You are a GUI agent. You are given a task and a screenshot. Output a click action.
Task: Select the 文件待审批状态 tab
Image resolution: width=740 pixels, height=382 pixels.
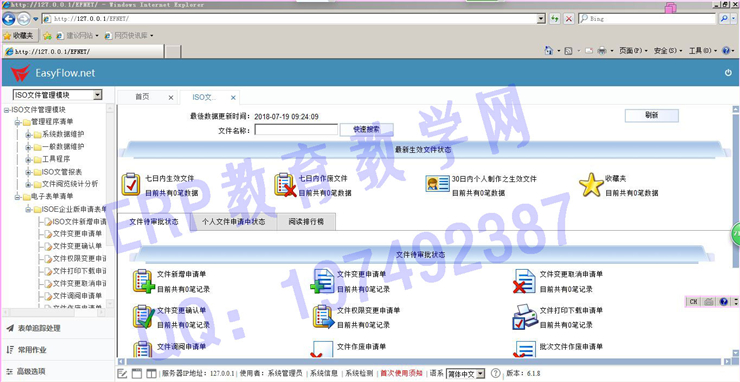click(x=154, y=221)
